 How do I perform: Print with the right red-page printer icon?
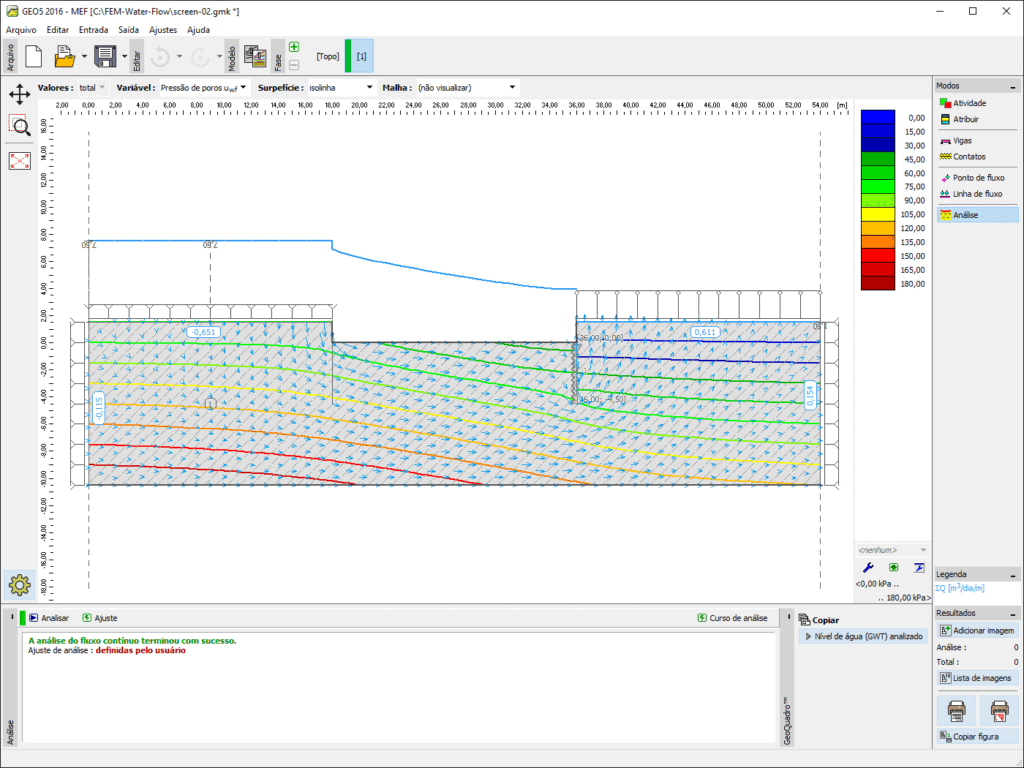pos(999,711)
